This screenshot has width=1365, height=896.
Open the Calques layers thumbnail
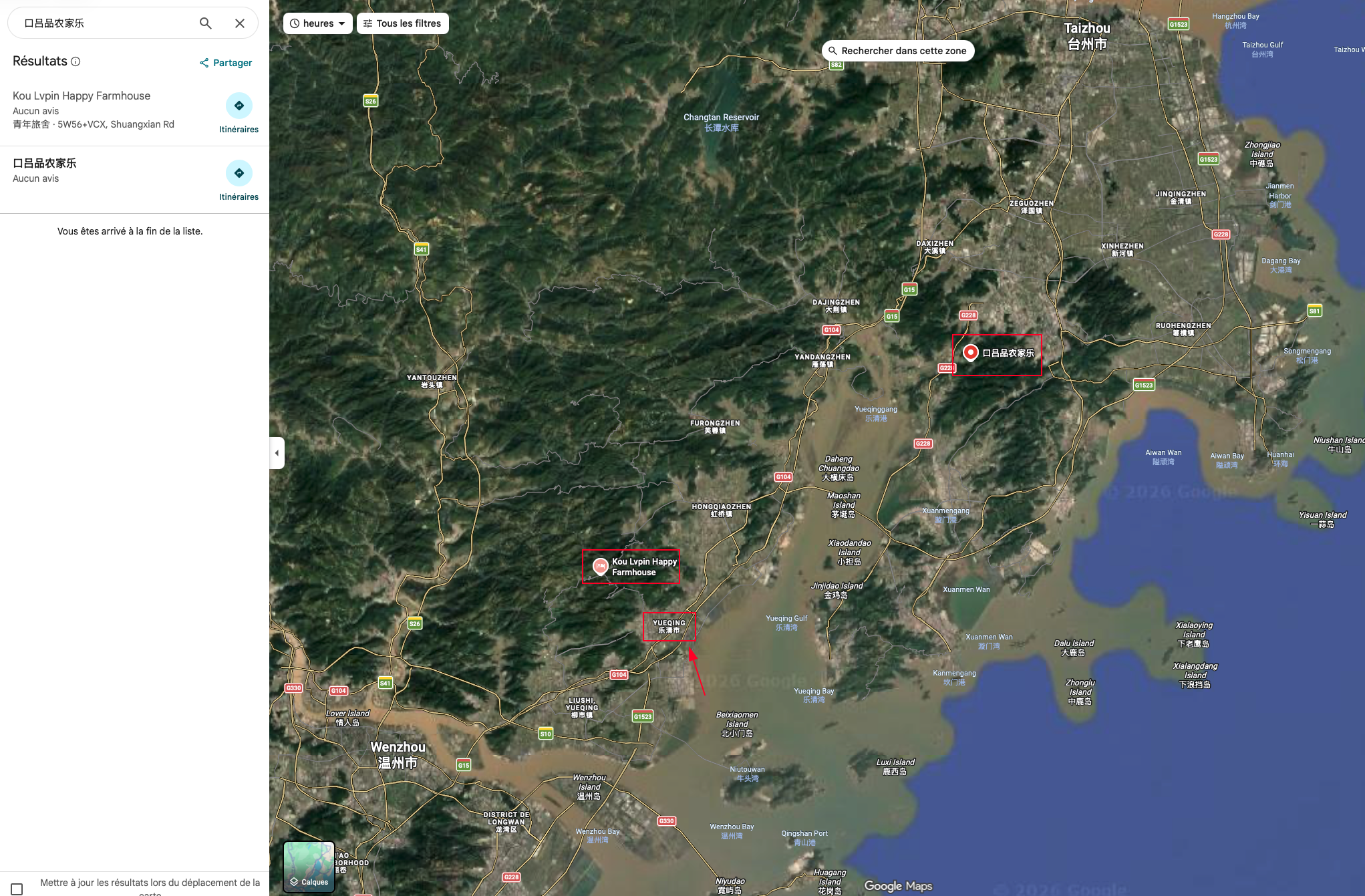pyautogui.click(x=309, y=867)
